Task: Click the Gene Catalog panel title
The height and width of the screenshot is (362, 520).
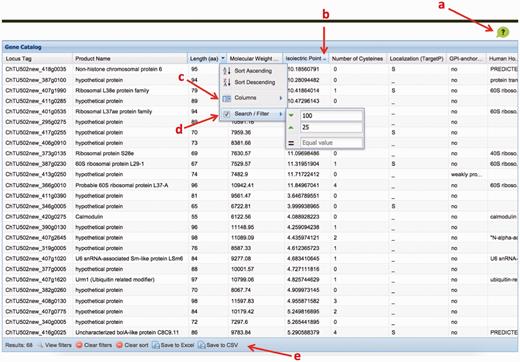Action: click(x=23, y=47)
